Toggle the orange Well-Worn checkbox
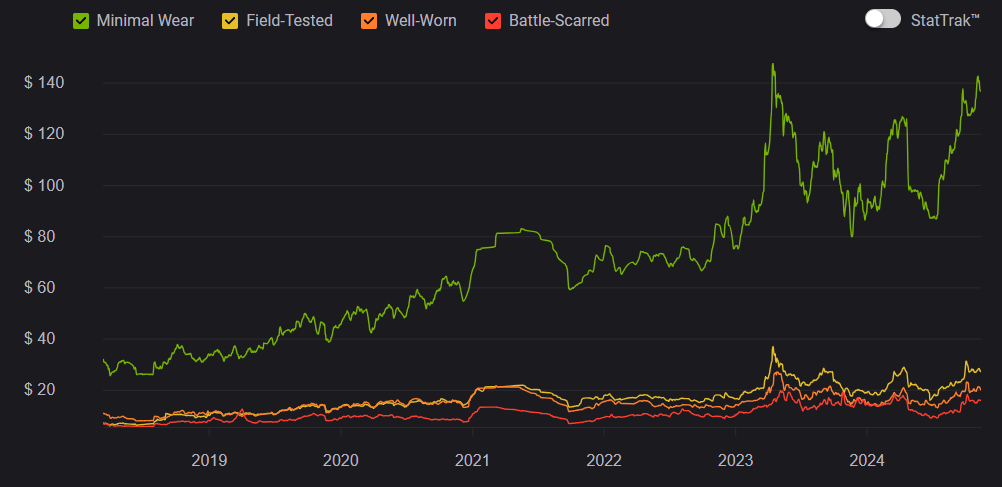1002x487 pixels. coord(369,20)
